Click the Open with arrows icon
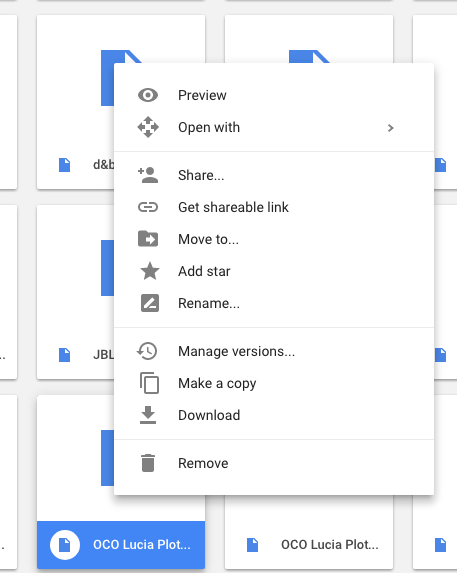Screen dimensions: 457x573 tap(148, 127)
